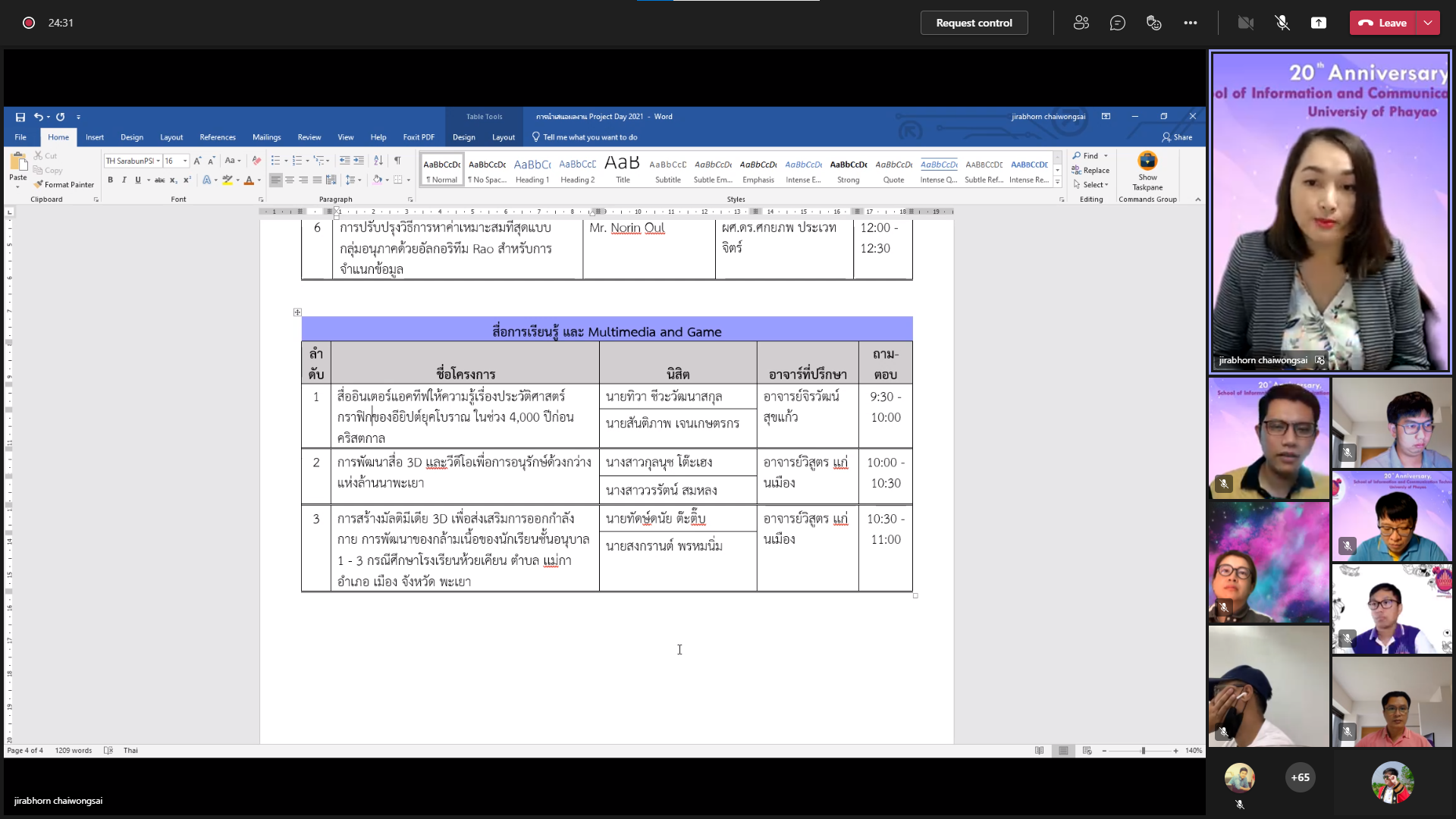Click the Redo icon in Word
This screenshot has height=819, width=1456.
(x=60, y=117)
